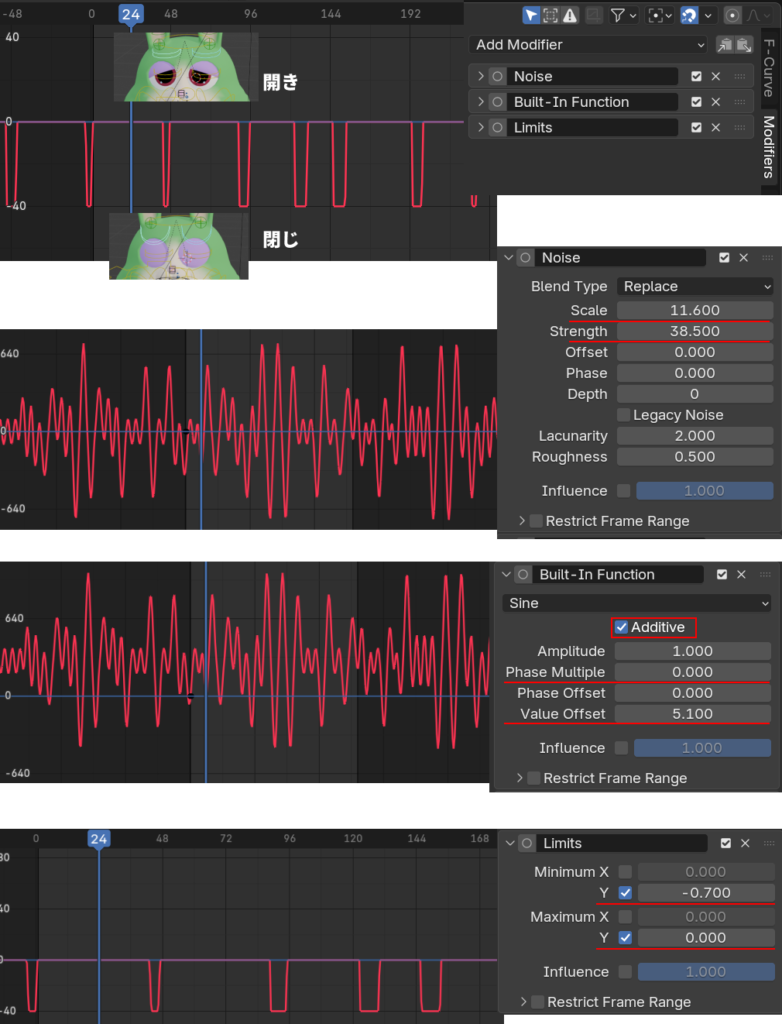Remove the Noise modifier with its X
Image resolution: width=782 pixels, height=1024 pixels.
[715, 76]
